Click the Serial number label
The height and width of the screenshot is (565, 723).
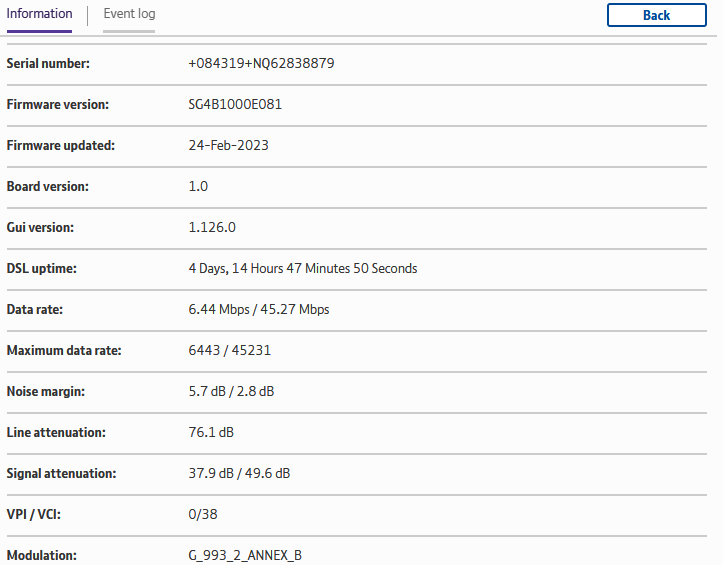(x=48, y=63)
